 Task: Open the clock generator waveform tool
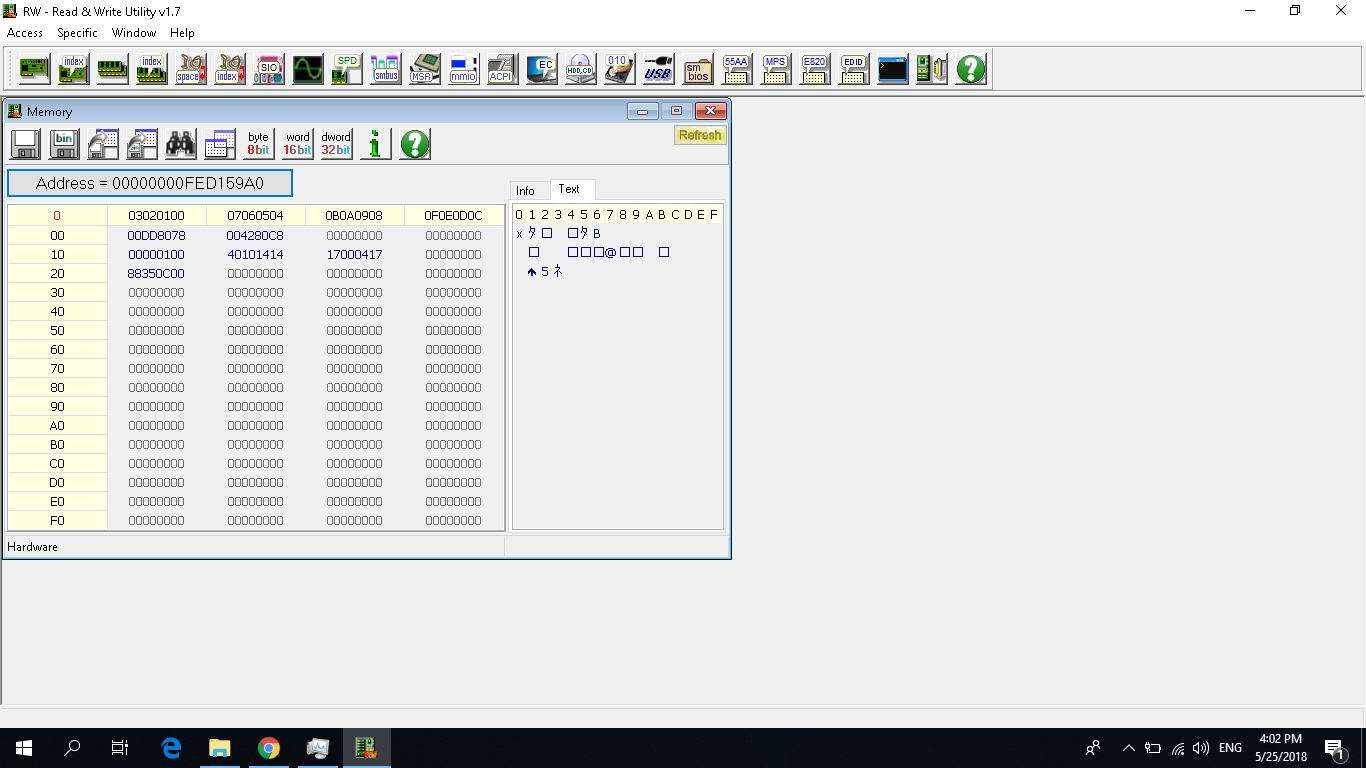pos(307,69)
